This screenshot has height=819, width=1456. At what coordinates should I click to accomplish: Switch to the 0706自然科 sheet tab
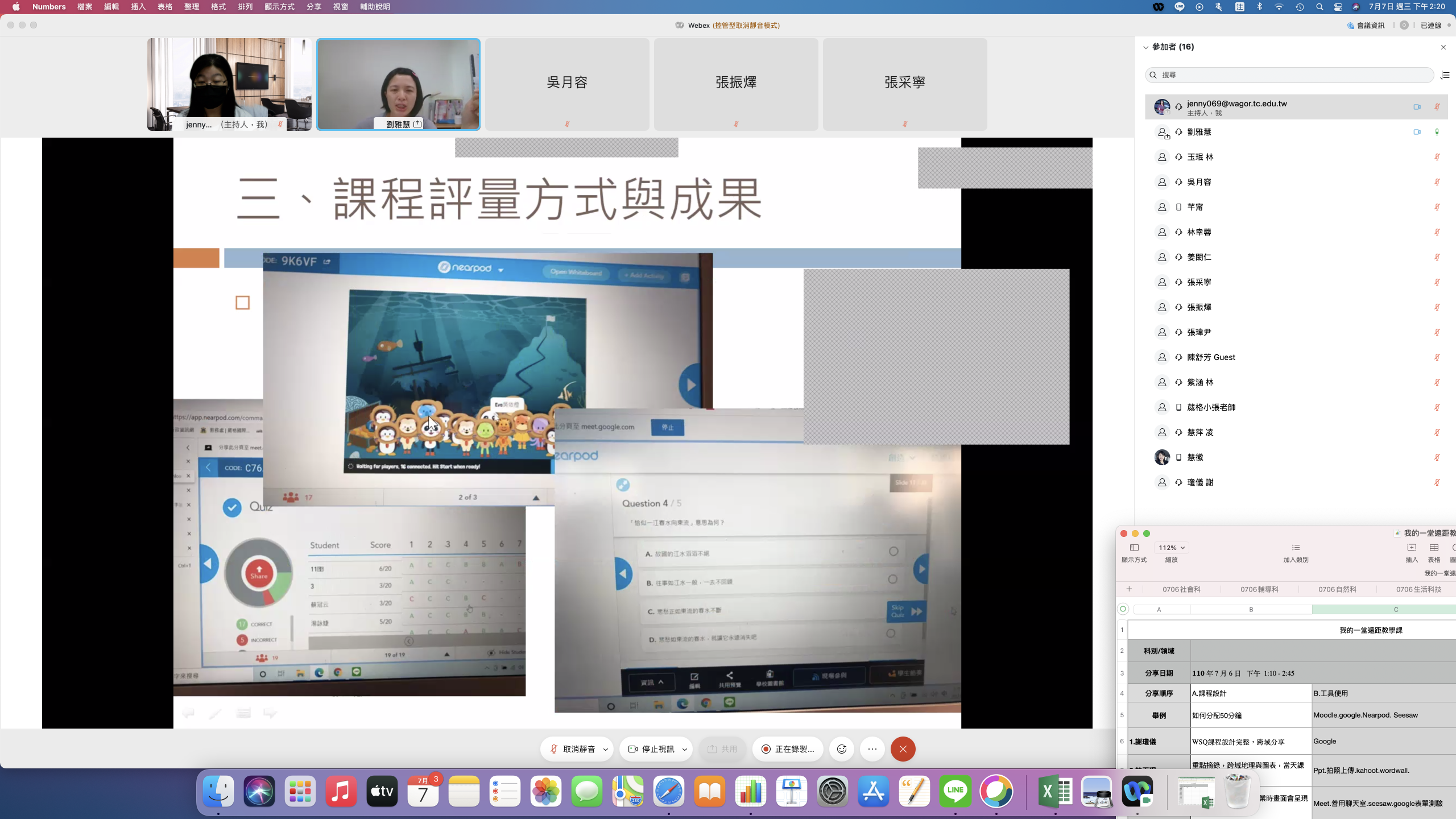click(x=1337, y=589)
